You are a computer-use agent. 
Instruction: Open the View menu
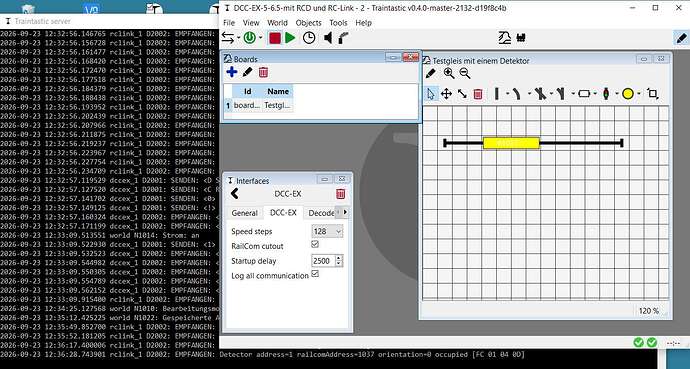[x=251, y=23]
